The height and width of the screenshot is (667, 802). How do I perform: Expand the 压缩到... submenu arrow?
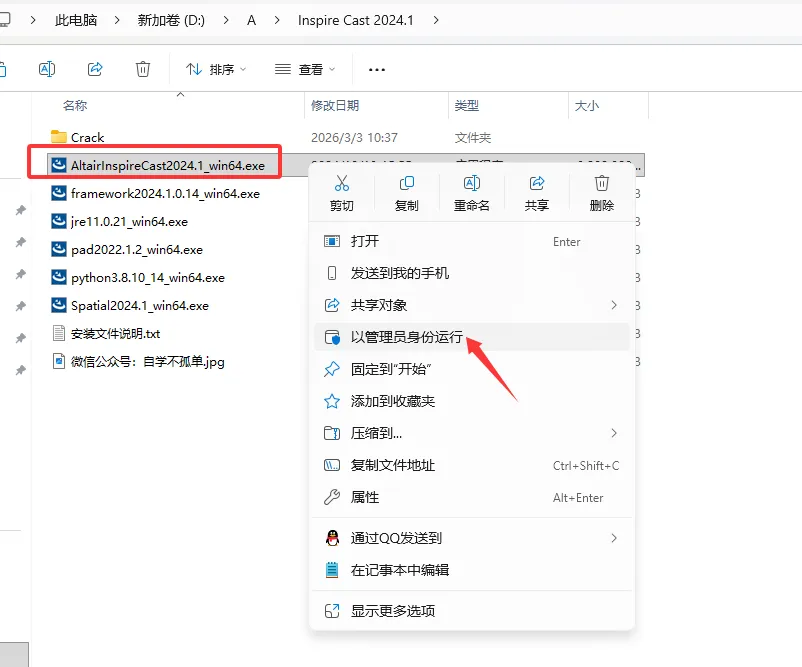pyautogui.click(x=614, y=433)
